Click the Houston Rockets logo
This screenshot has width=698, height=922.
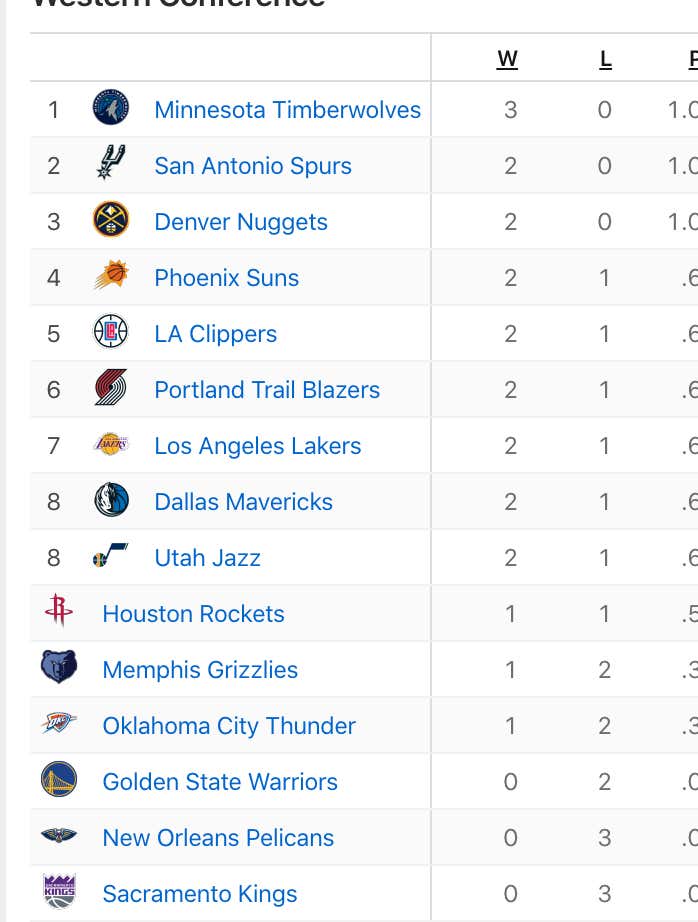tap(59, 610)
